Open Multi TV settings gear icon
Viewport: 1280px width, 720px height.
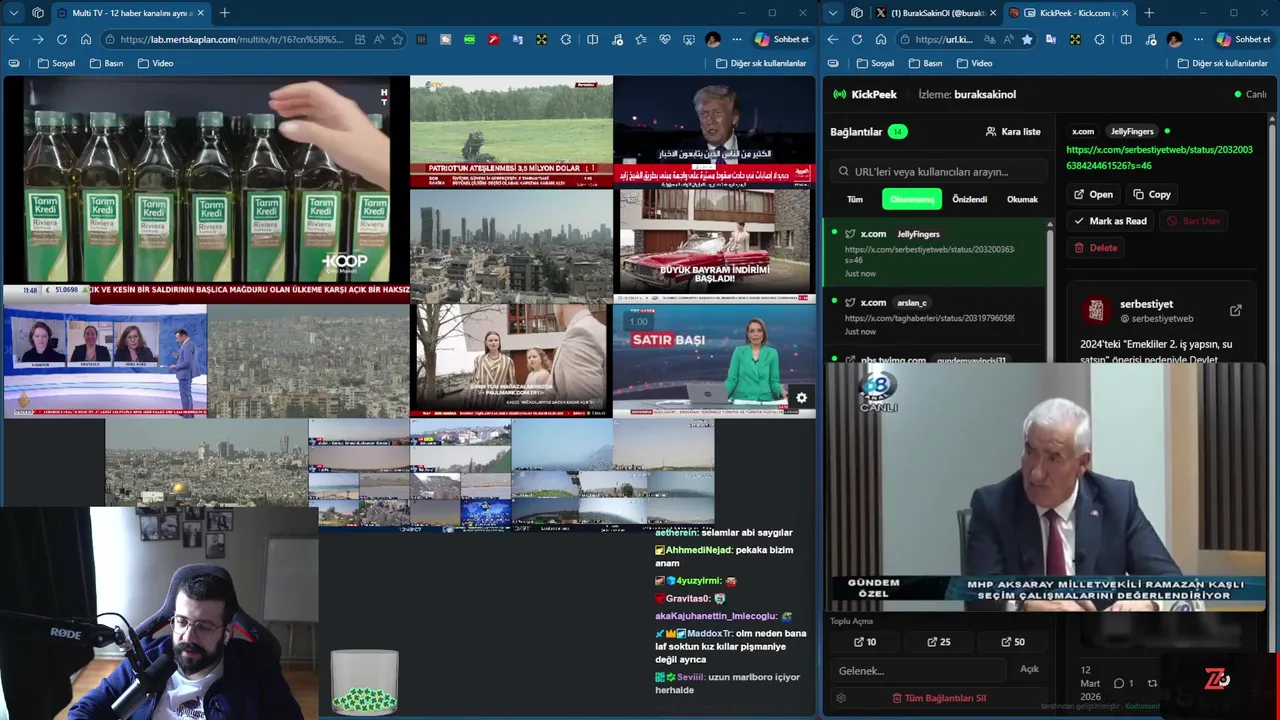coord(801,398)
